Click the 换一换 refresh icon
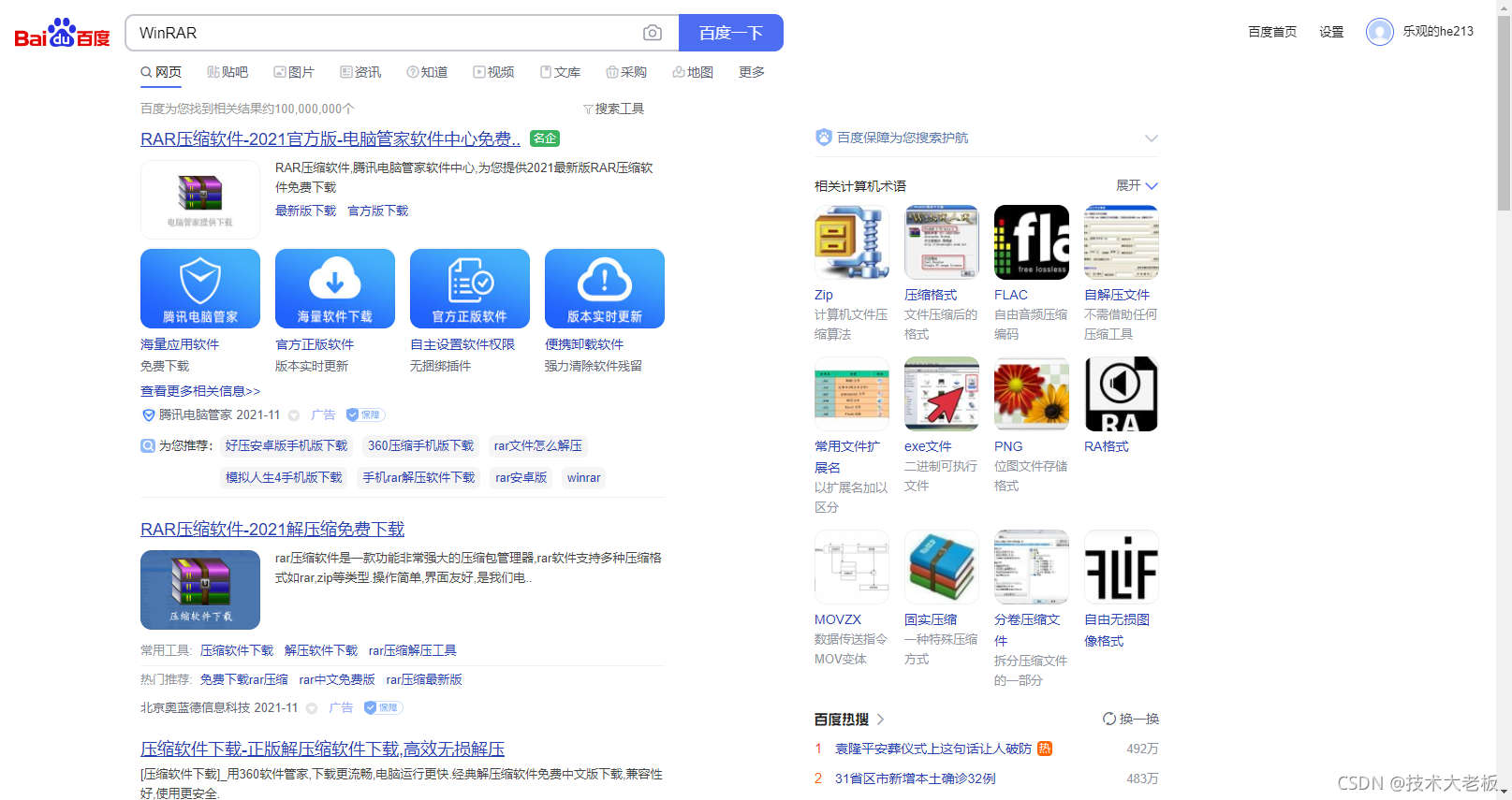 click(1109, 719)
